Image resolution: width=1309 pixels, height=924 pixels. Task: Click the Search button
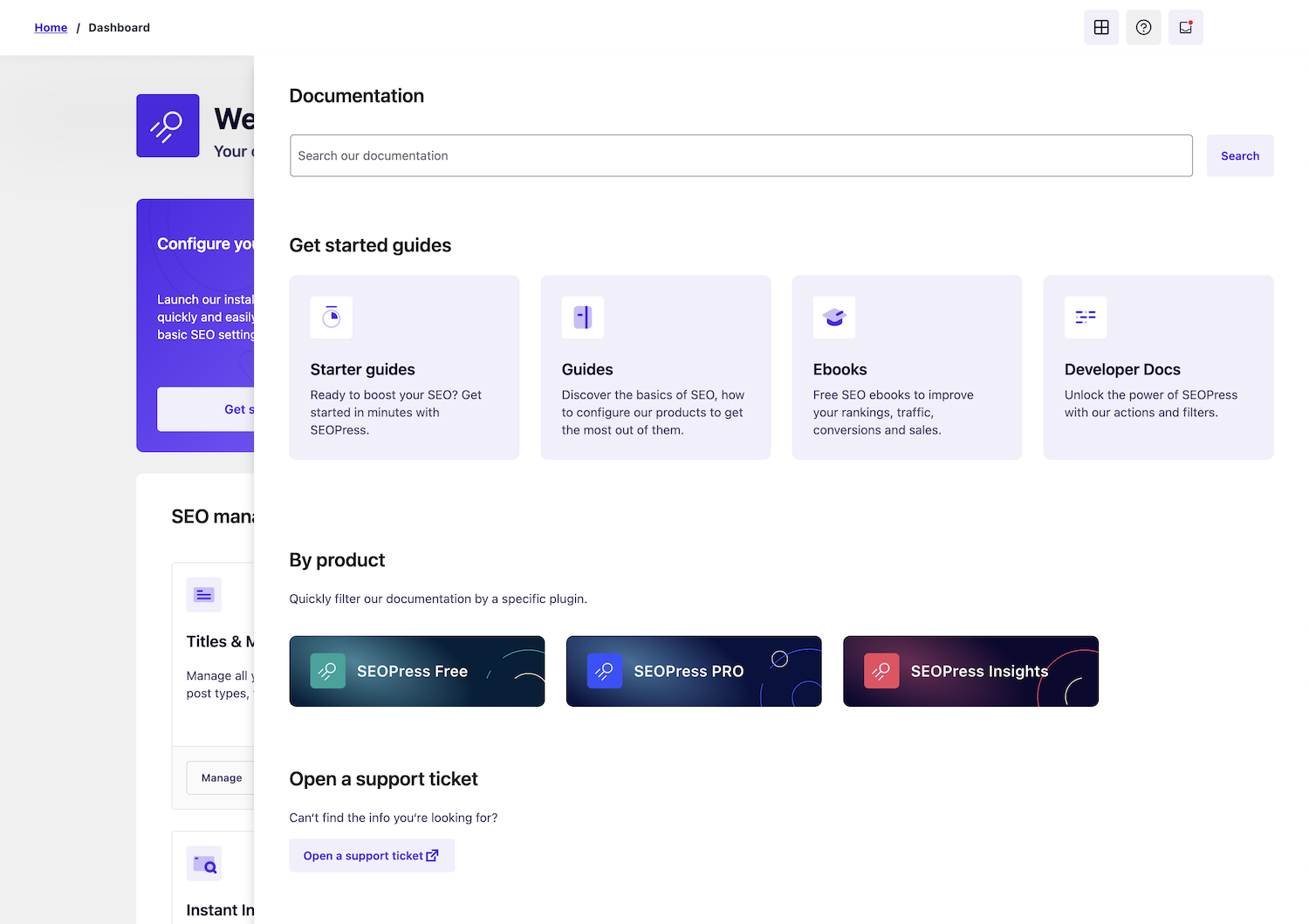(1240, 156)
